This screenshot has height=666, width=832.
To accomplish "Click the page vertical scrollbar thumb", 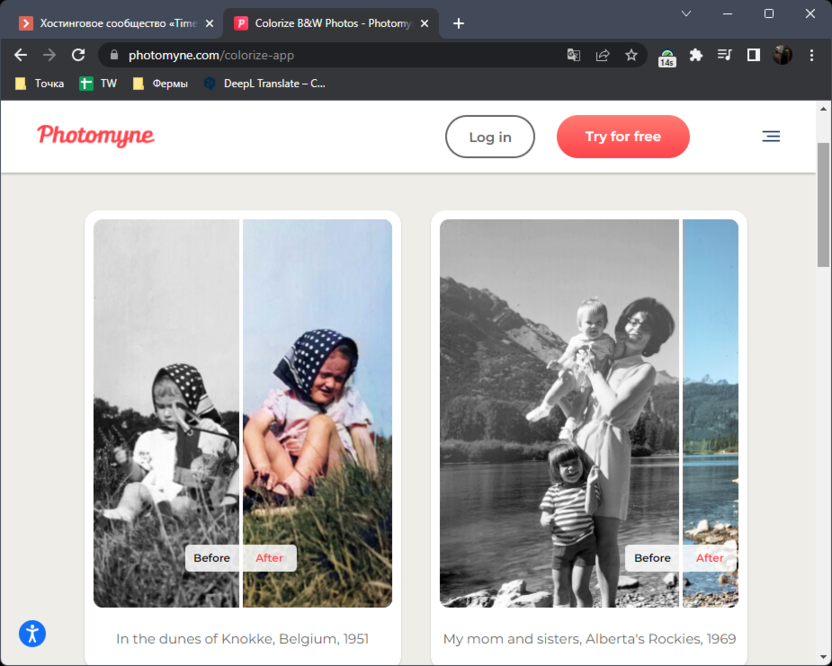I will pos(824,204).
